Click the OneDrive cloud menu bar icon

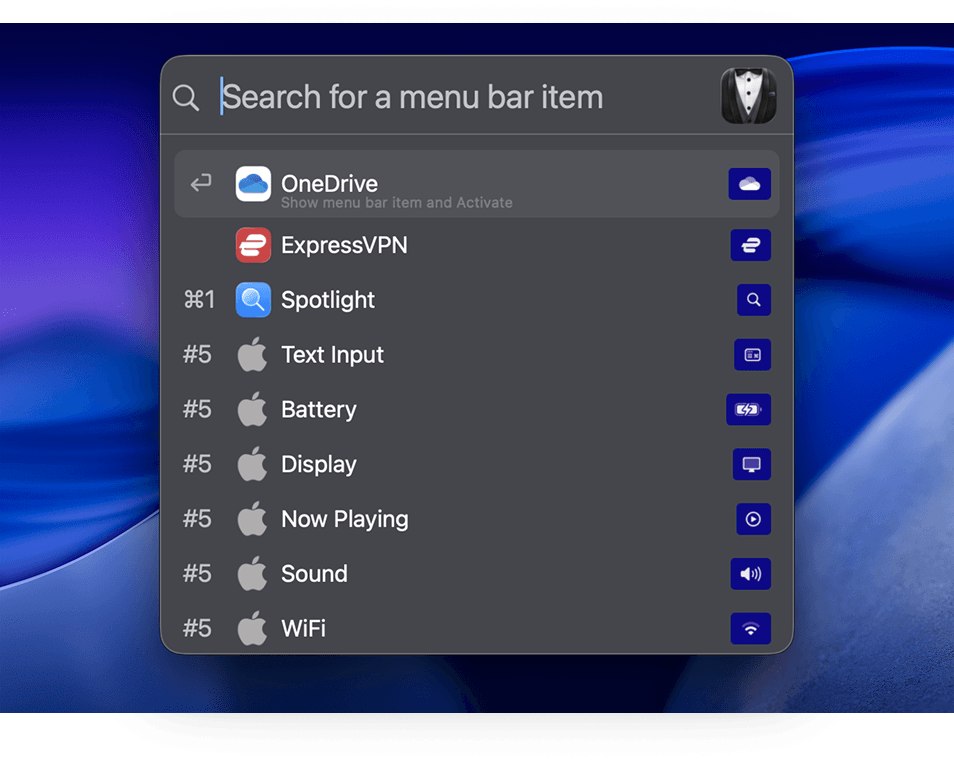tap(750, 184)
